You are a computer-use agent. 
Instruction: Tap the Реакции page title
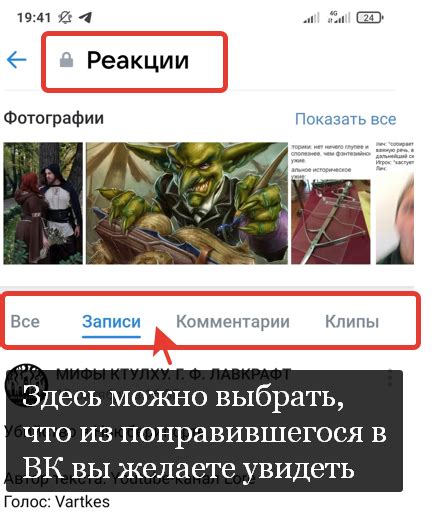(138, 61)
